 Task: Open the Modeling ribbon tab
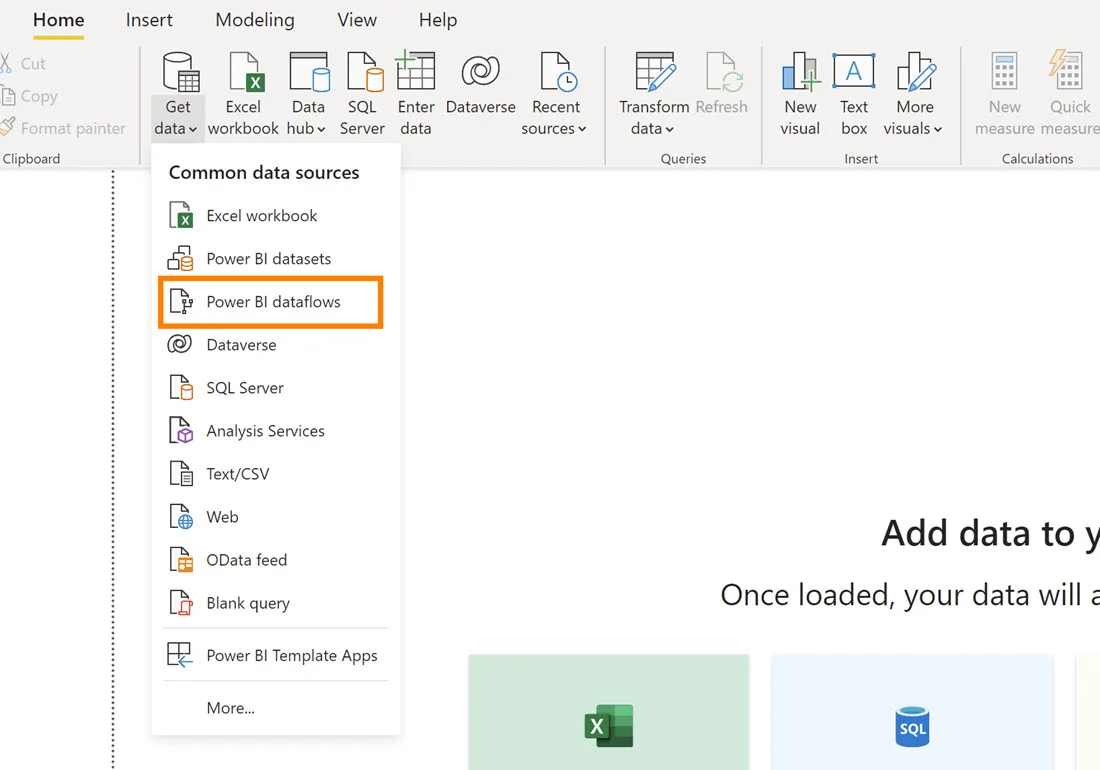coord(255,20)
